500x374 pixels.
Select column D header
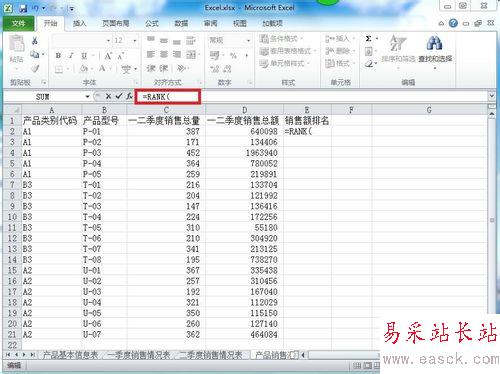[244, 110]
